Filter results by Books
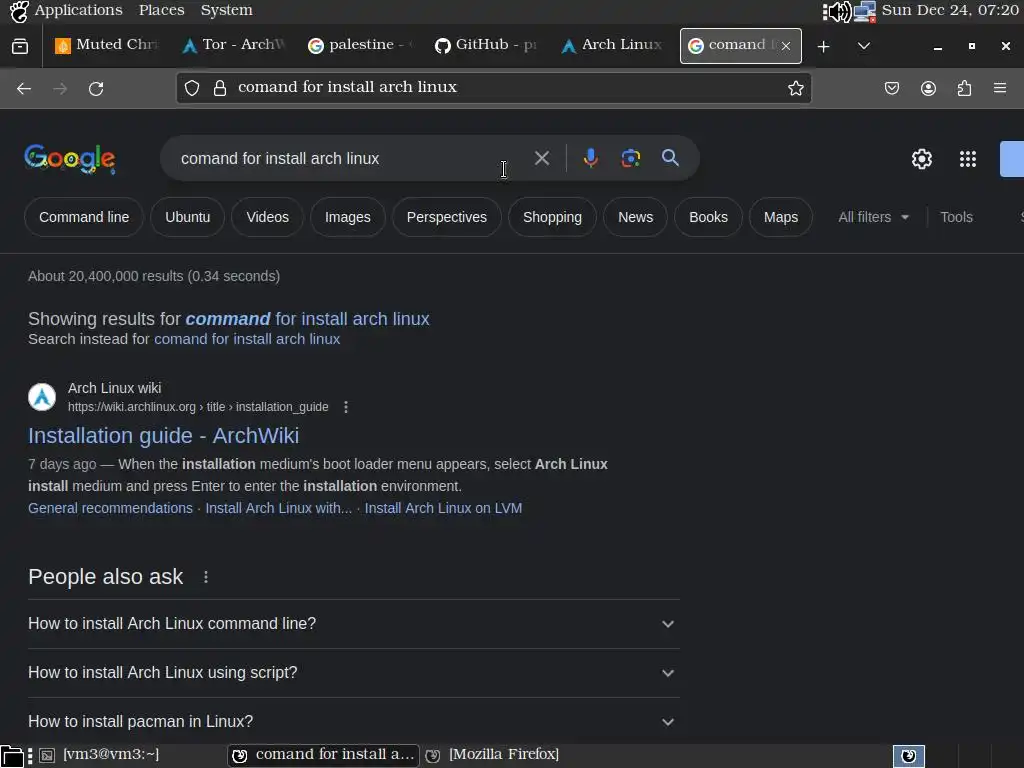Viewport: 1024px width, 768px height. [708, 217]
